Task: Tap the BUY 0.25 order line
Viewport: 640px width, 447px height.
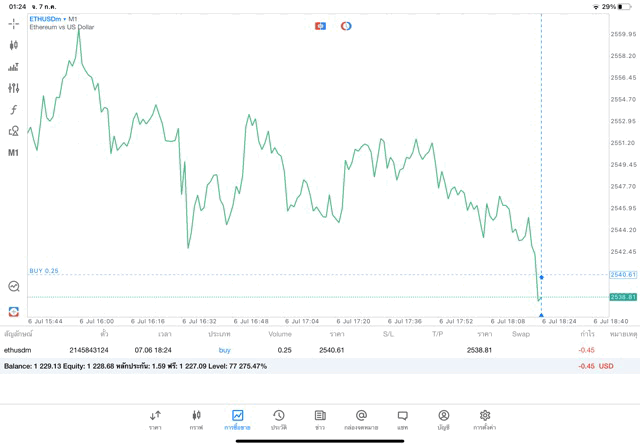Action: [45, 271]
